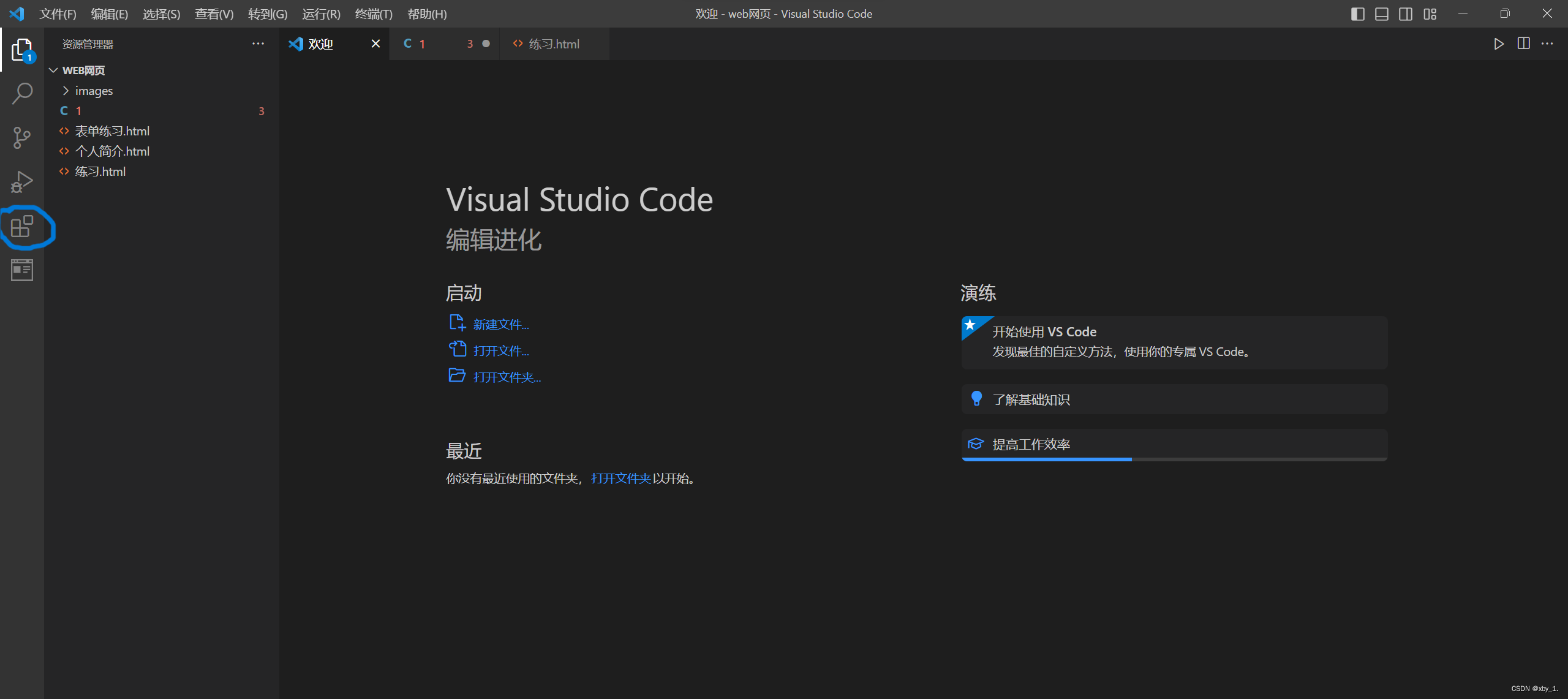Open the 运行(R) menu
1568x699 pixels.
pos(321,13)
